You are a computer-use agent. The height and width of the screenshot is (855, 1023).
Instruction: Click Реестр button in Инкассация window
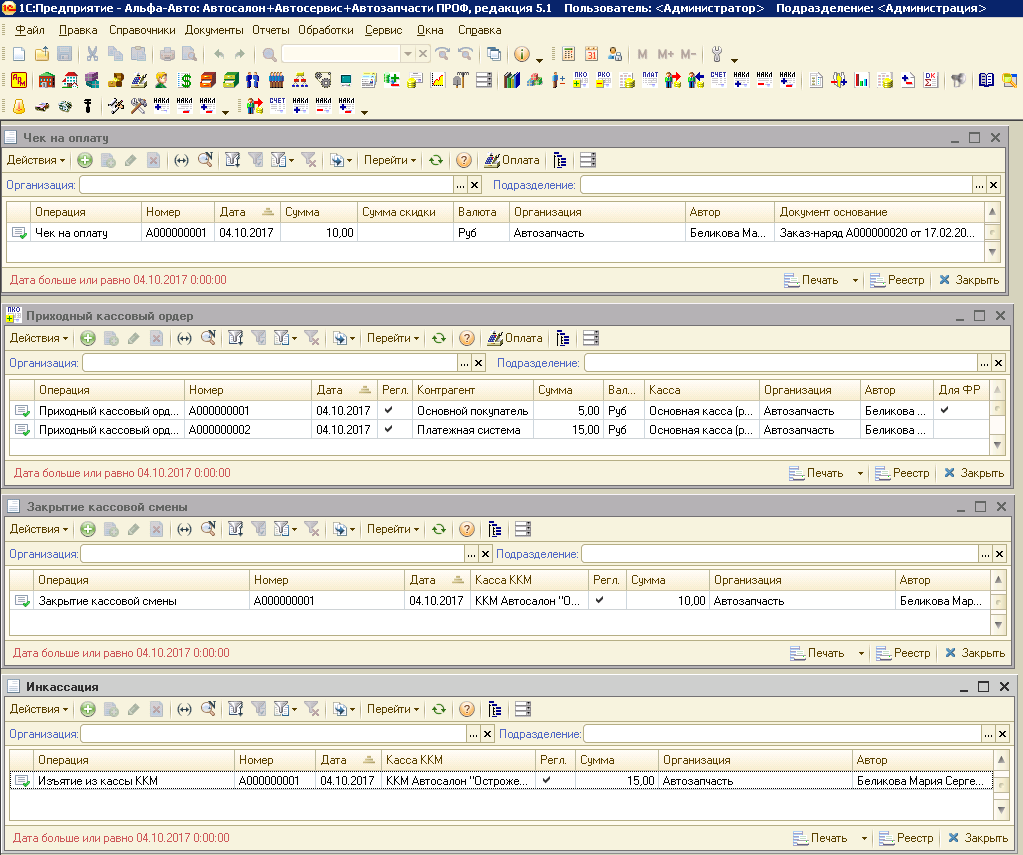click(906, 838)
